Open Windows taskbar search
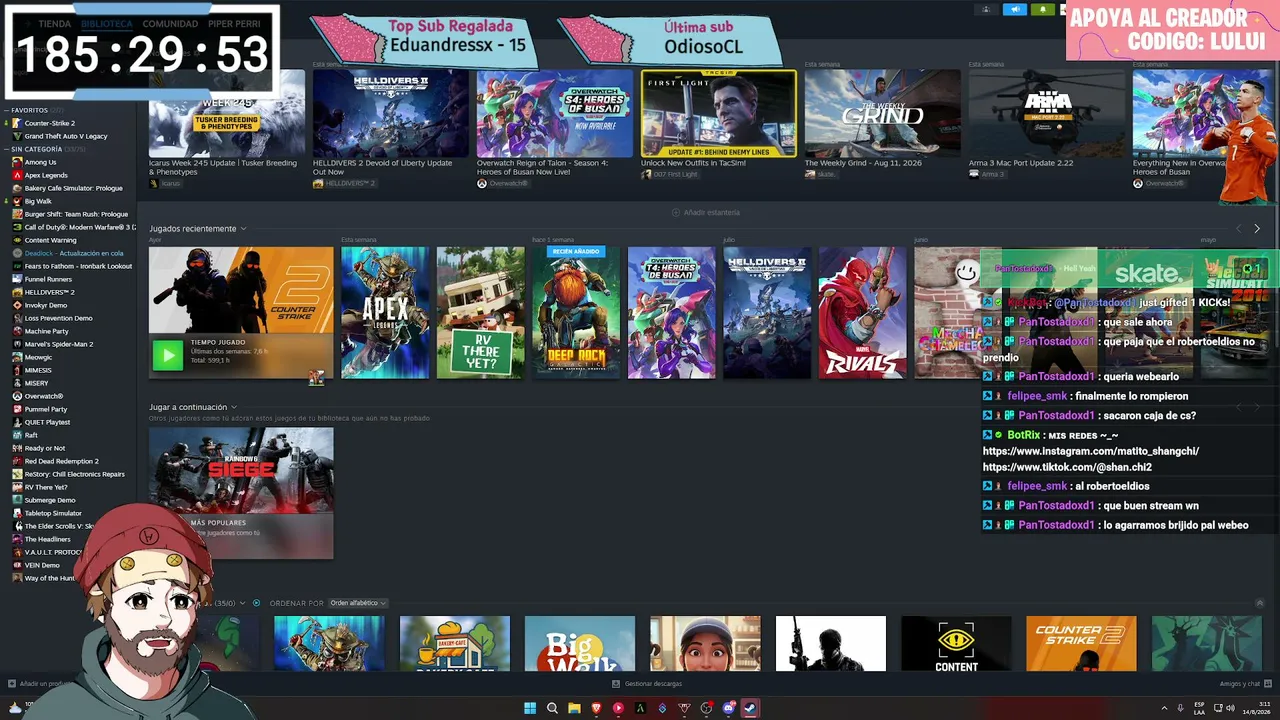 click(x=552, y=708)
